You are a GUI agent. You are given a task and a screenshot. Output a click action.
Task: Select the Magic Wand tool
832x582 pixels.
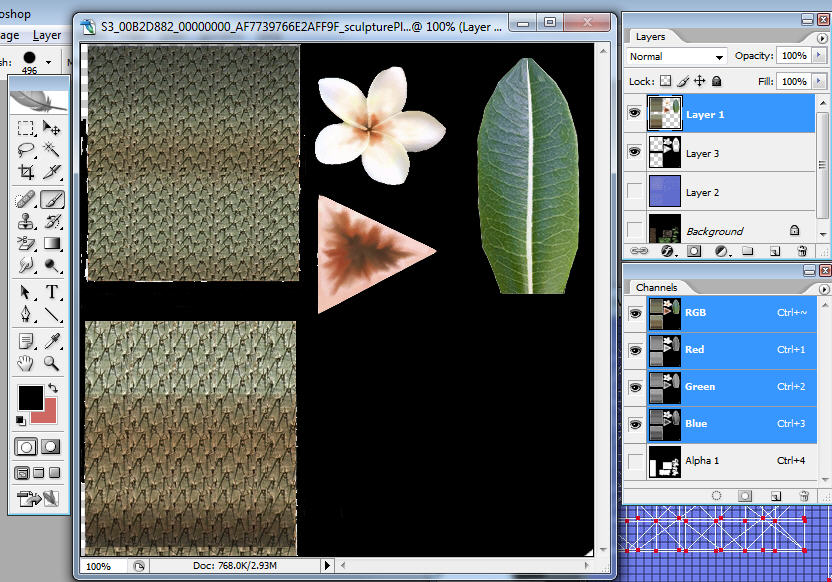point(52,151)
